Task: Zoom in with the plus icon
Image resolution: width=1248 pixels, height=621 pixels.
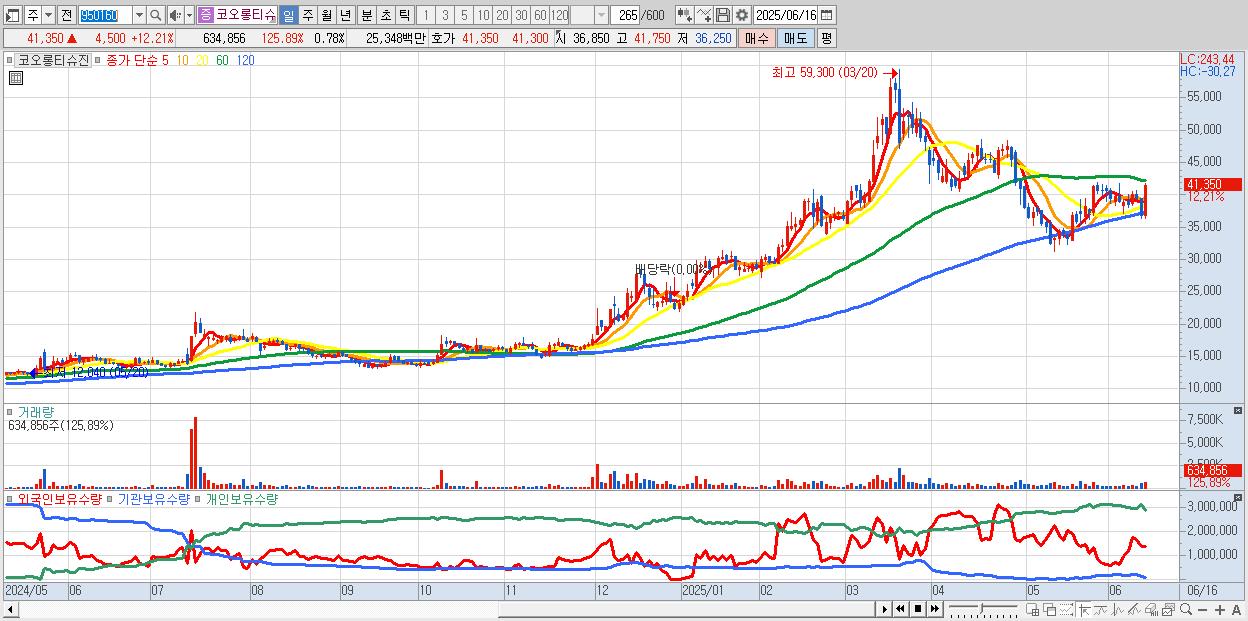Action: 1220,609
